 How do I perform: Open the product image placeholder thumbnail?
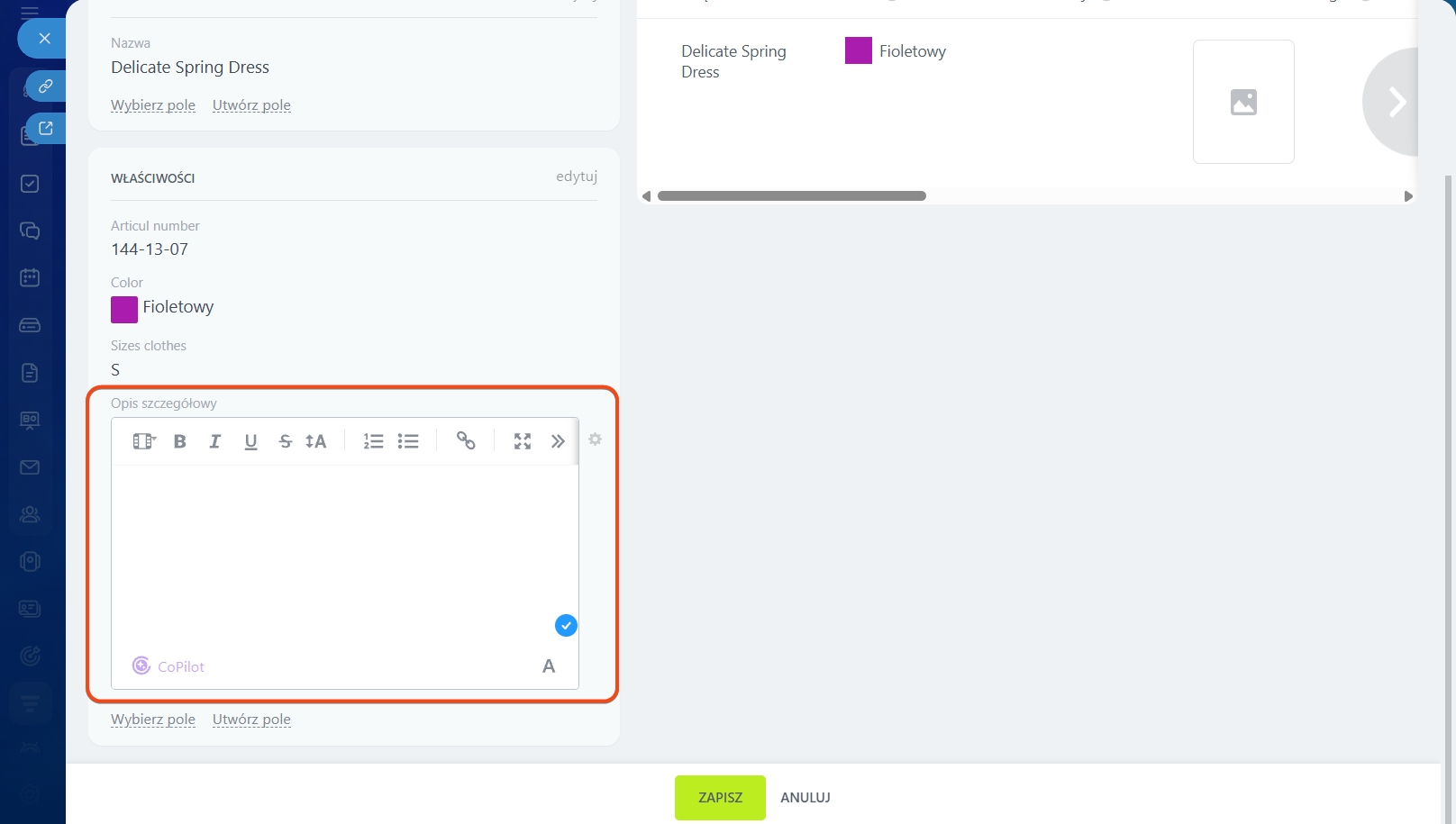coord(1243,102)
